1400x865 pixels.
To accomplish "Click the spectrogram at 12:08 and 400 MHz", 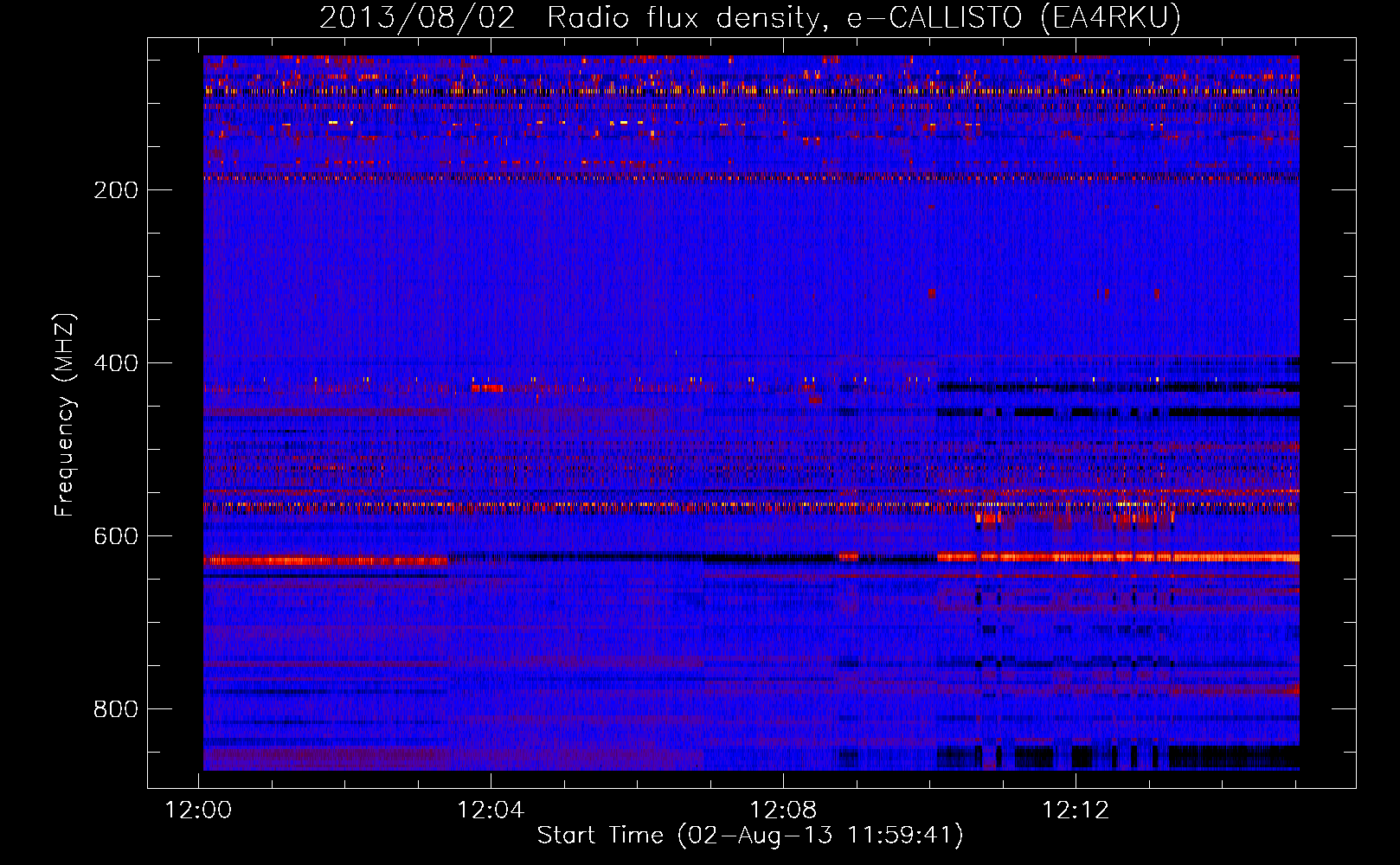I will coord(783,362).
